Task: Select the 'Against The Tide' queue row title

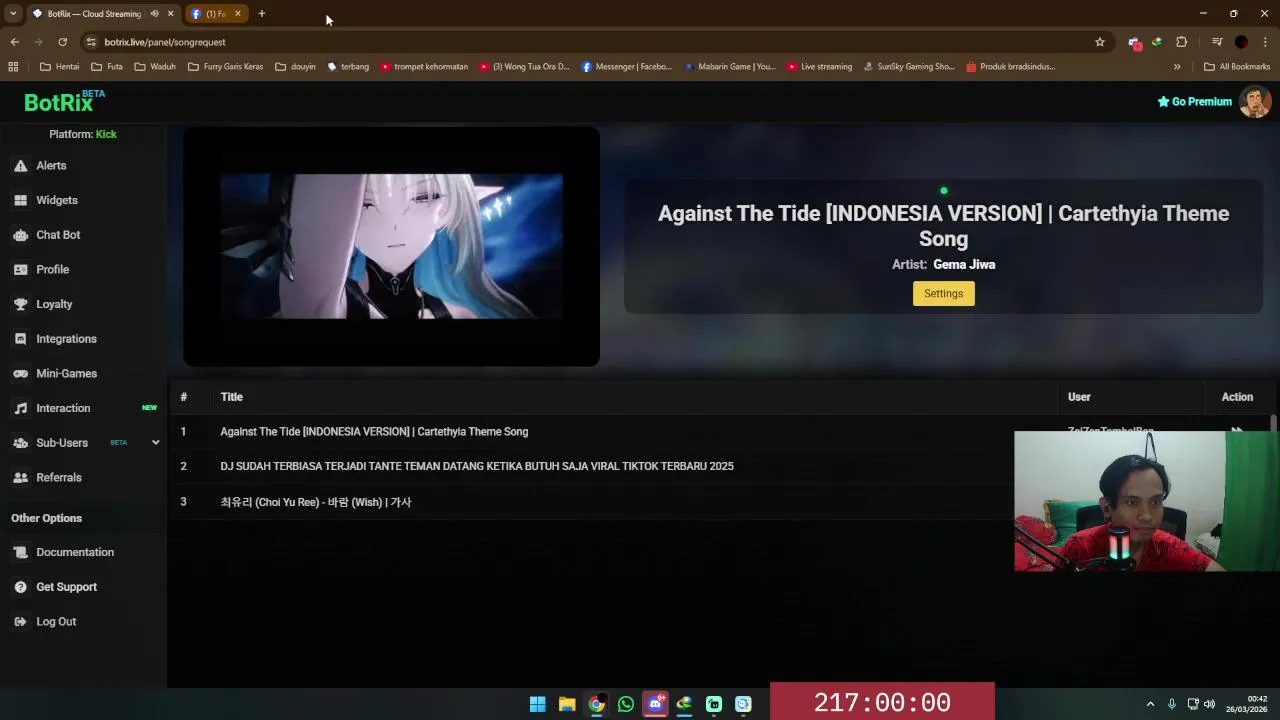Action: (374, 432)
